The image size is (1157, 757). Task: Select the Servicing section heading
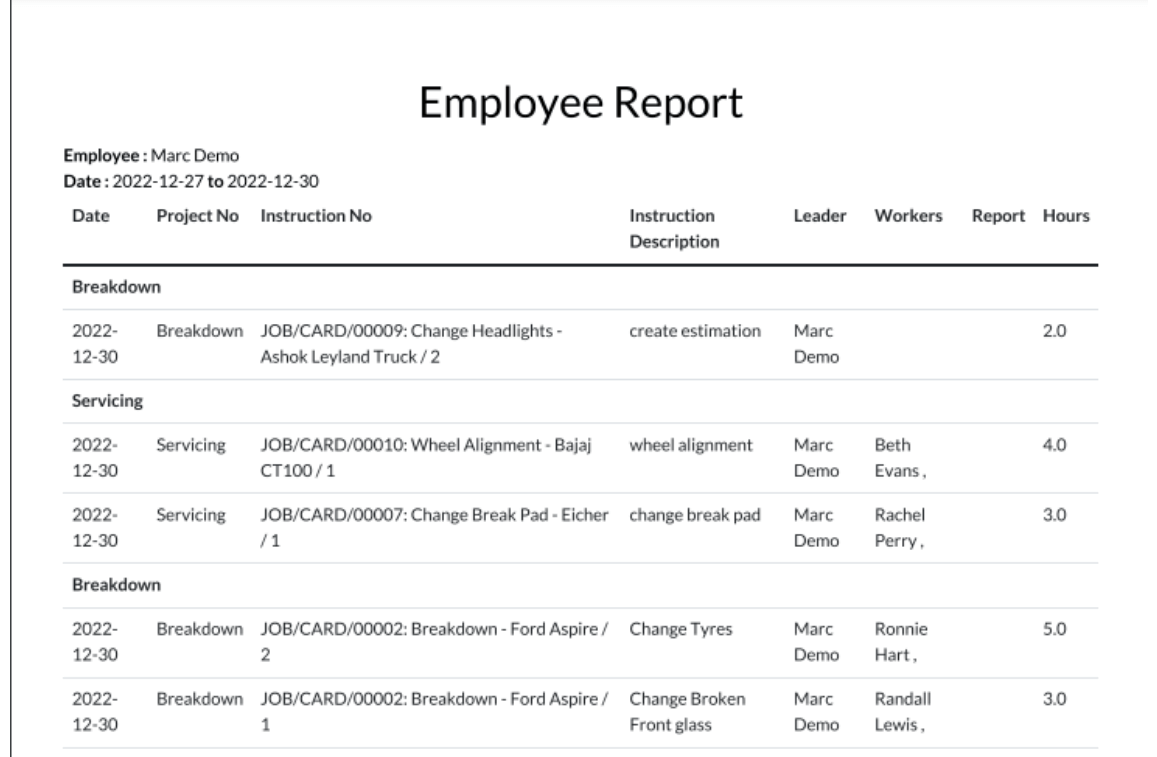pos(107,401)
